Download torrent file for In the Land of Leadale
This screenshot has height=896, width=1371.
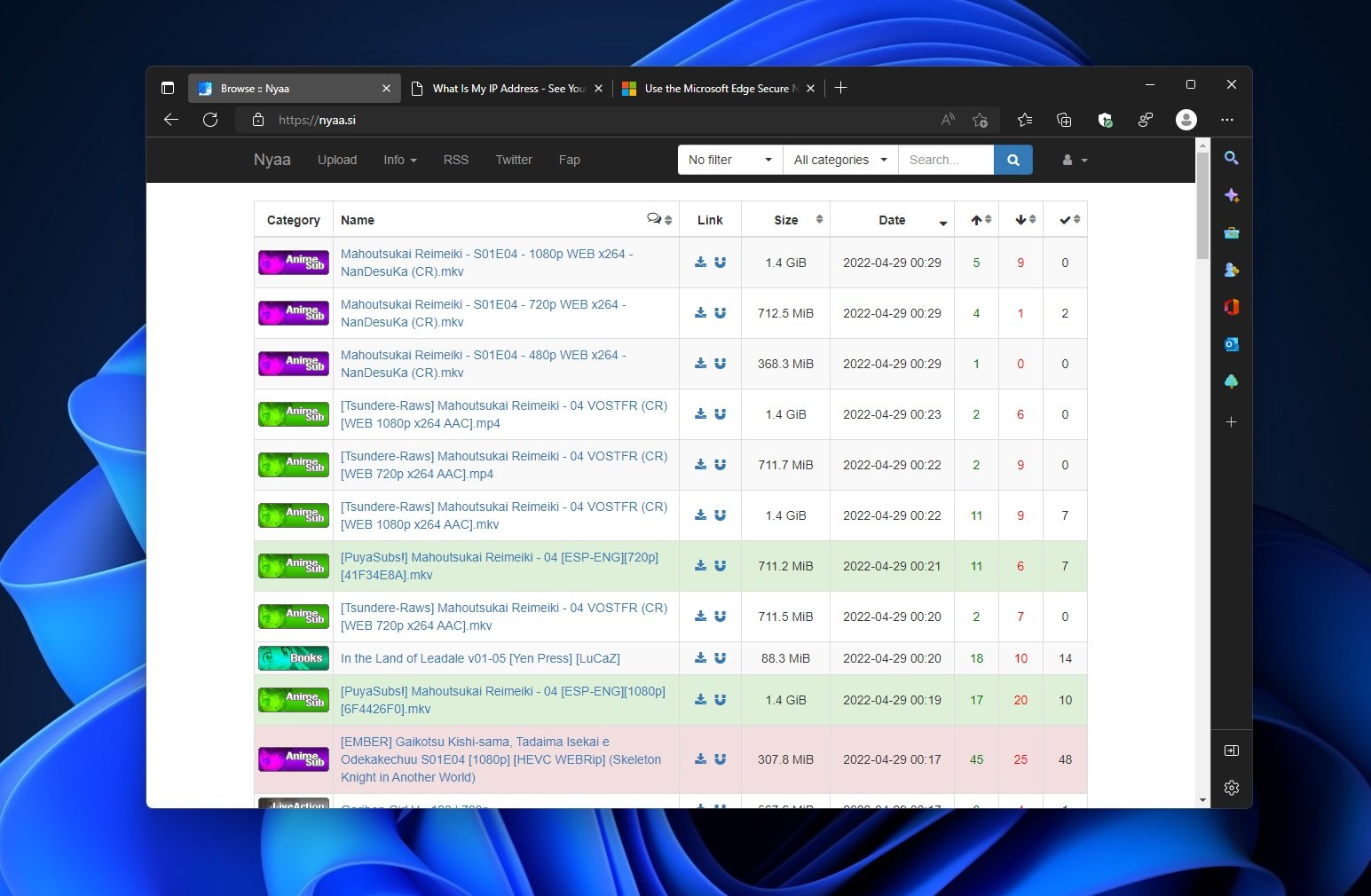(x=700, y=658)
